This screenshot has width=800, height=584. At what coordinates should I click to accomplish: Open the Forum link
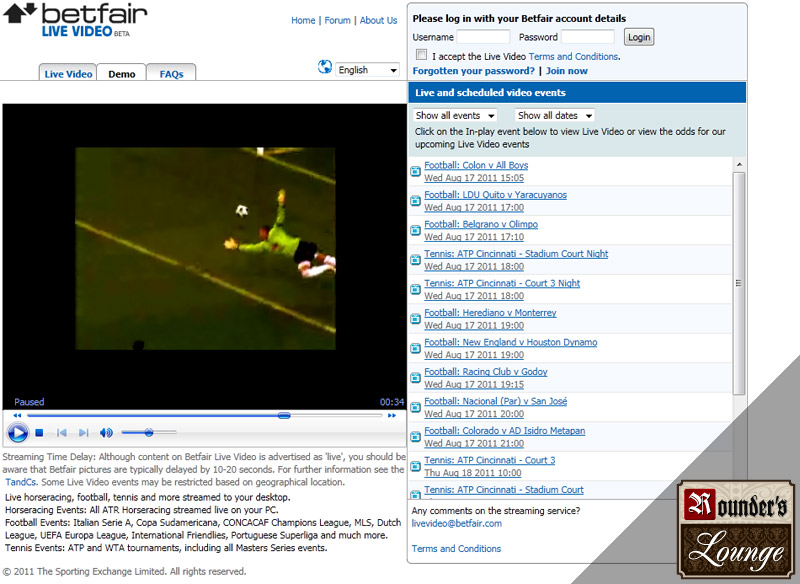pyautogui.click(x=337, y=20)
